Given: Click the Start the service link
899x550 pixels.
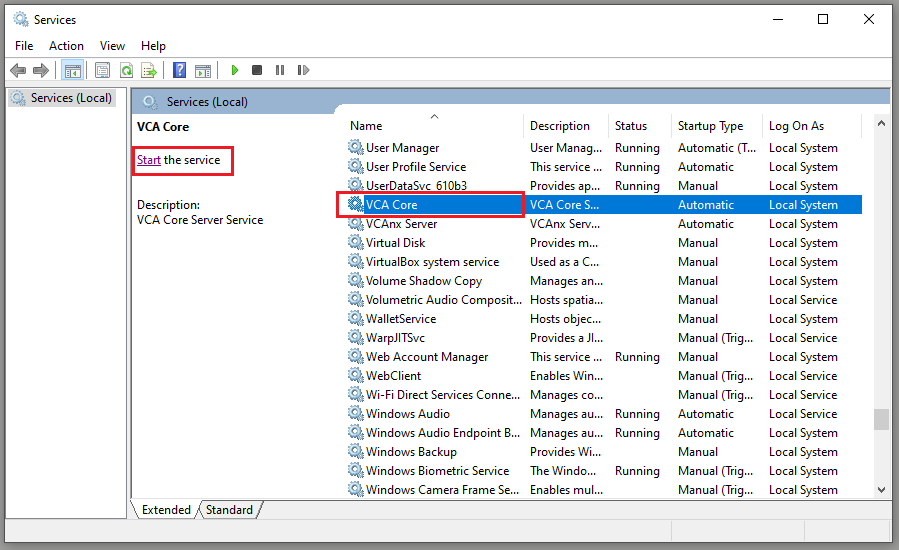Looking at the screenshot, I should pyautogui.click(x=148, y=160).
